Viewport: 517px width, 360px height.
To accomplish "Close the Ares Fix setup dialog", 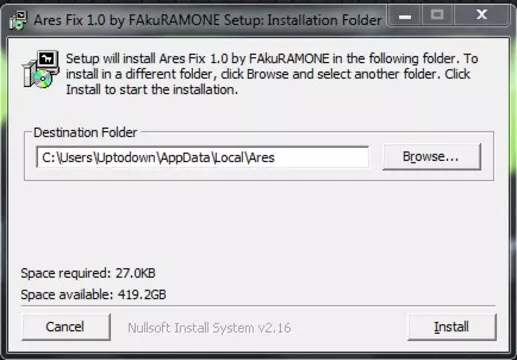I will click(x=481, y=16).
